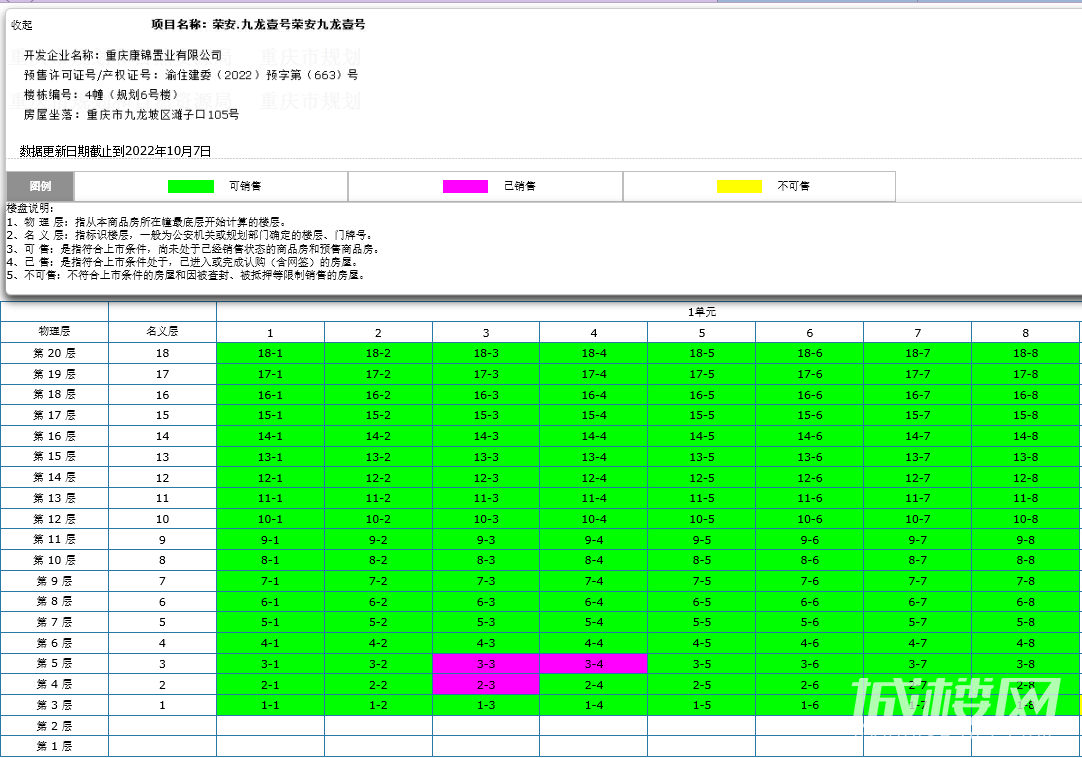
Task: Open available unit 6-4
Action: point(594,602)
